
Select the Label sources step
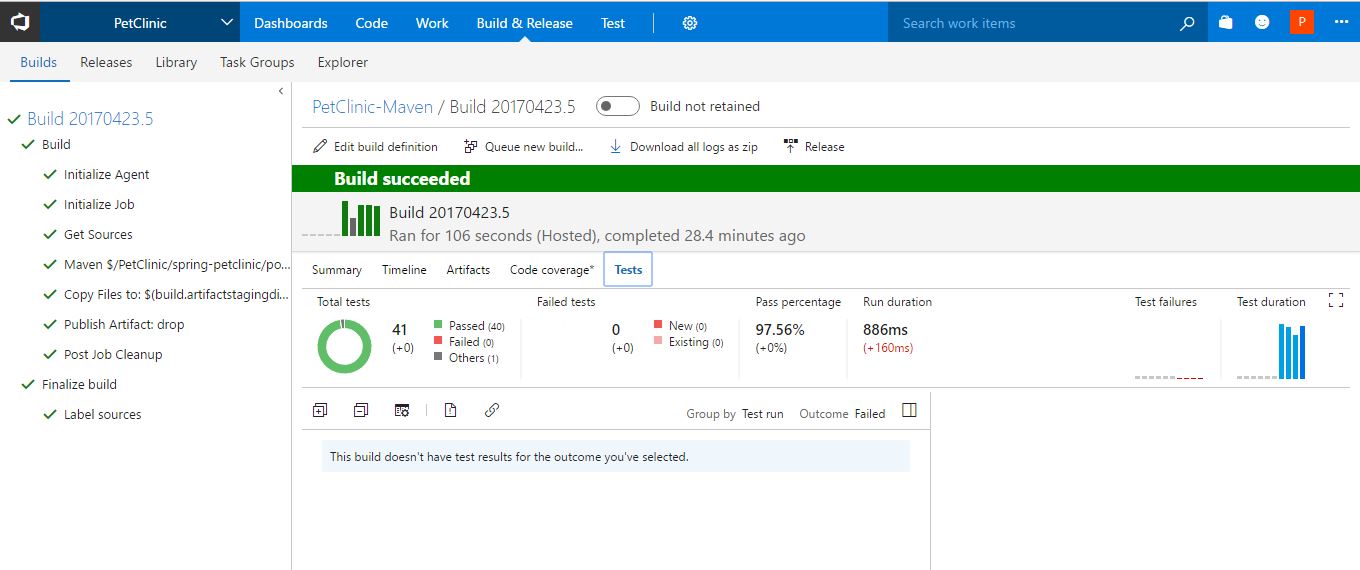(x=102, y=414)
